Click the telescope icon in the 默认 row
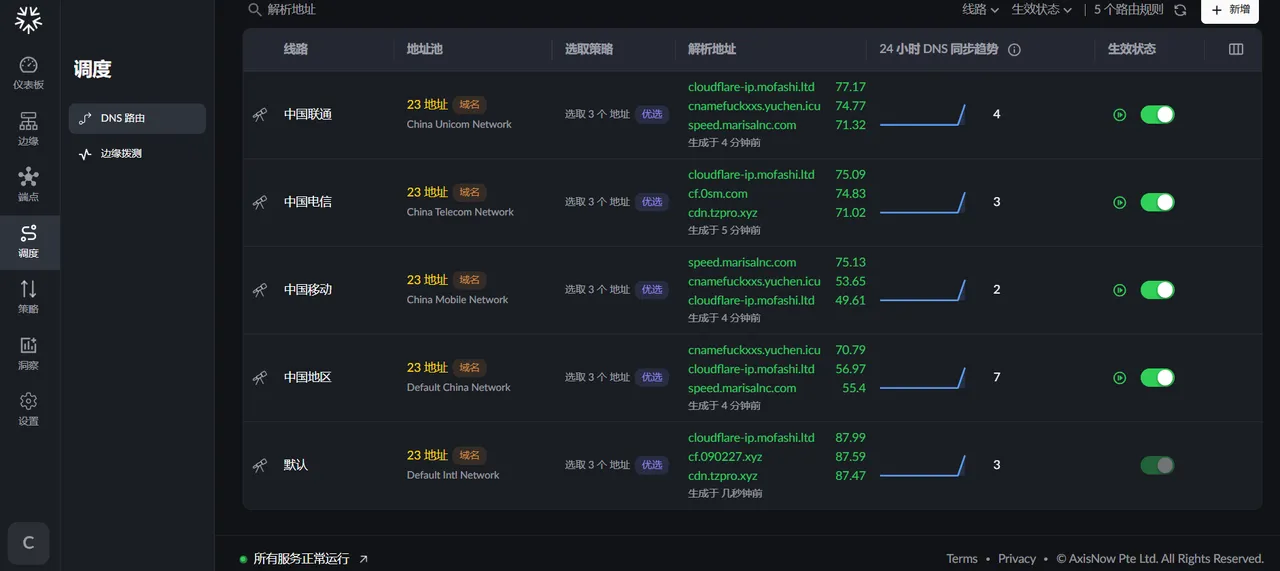Image resolution: width=1280 pixels, height=571 pixels. click(260, 465)
